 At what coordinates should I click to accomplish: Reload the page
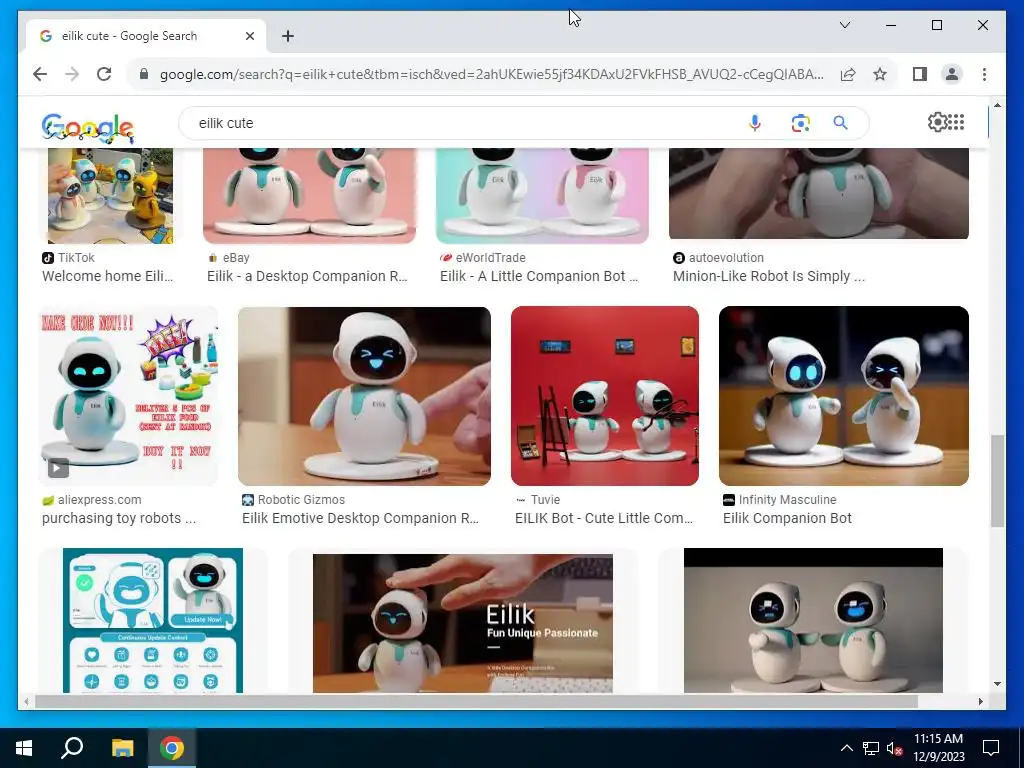(104, 74)
